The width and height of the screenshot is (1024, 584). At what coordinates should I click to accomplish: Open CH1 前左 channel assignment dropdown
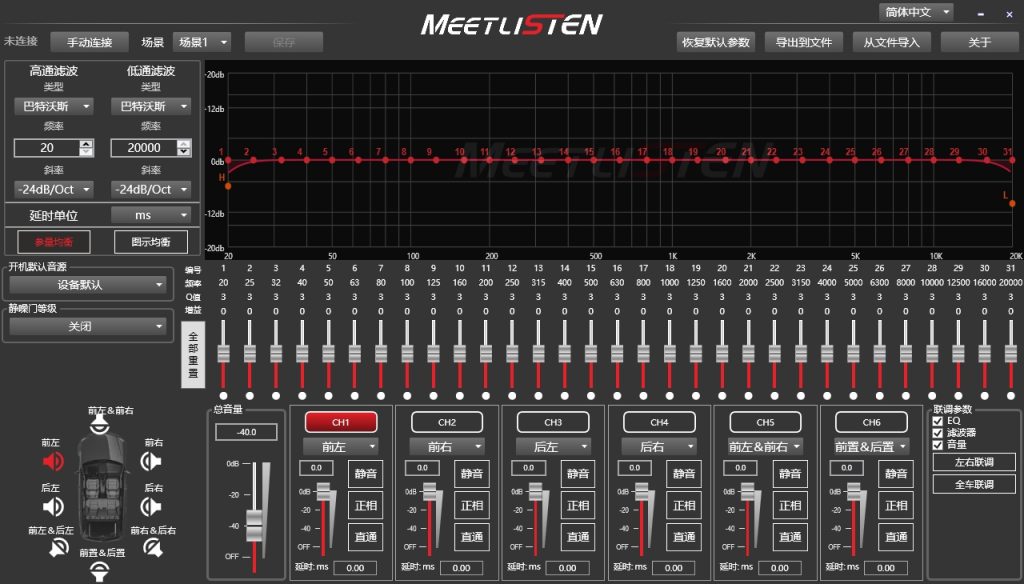(x=340, y=447)
